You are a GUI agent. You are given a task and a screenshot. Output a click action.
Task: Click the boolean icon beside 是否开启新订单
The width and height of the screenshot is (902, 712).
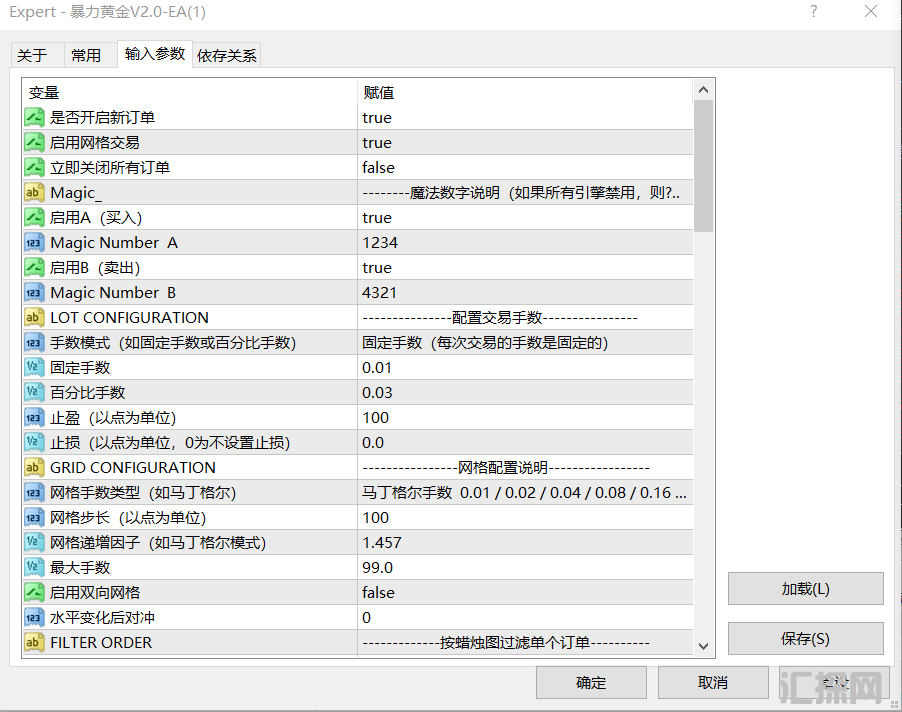pyautogui.click(x=34, y=118)
